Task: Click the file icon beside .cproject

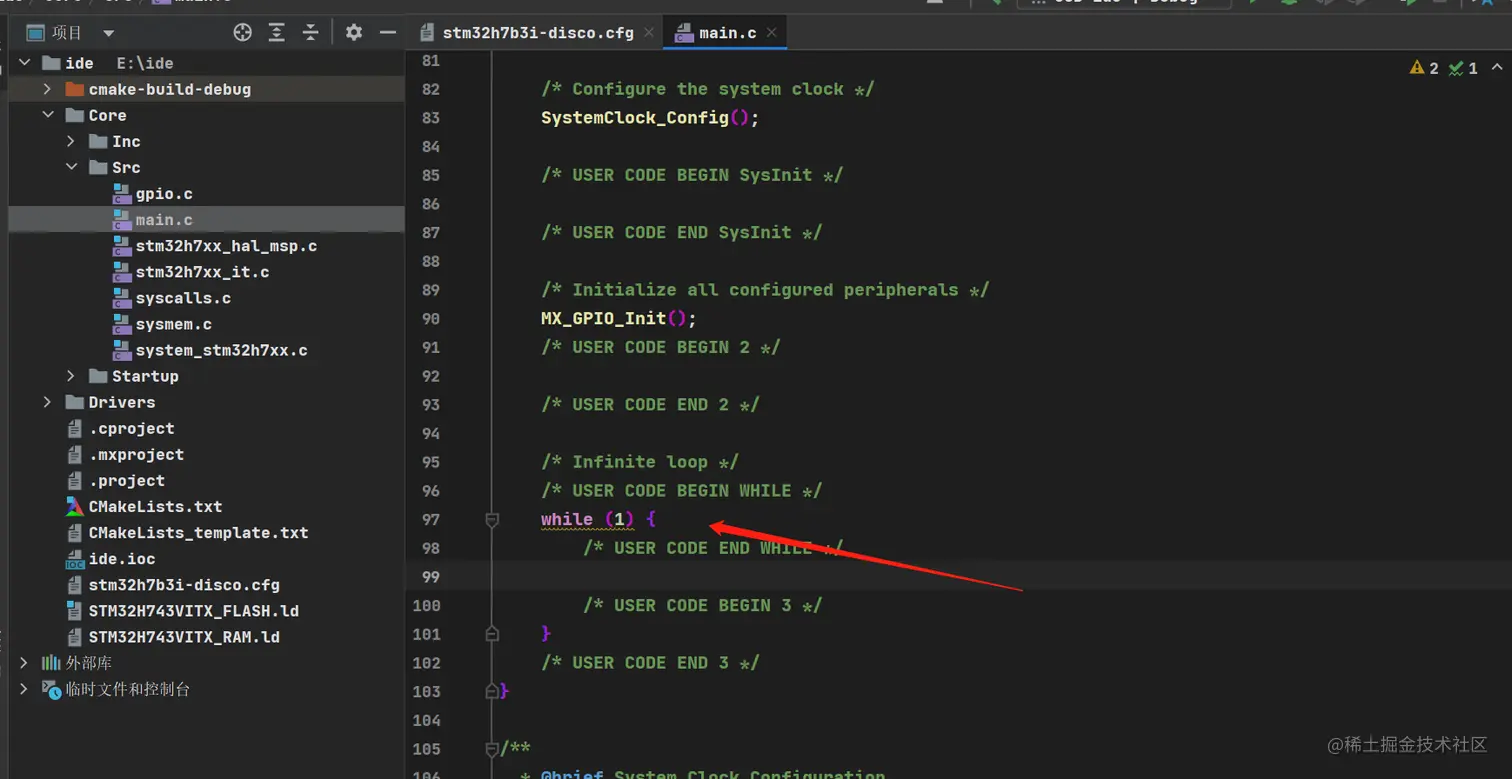Action: (x=74, y=428)
